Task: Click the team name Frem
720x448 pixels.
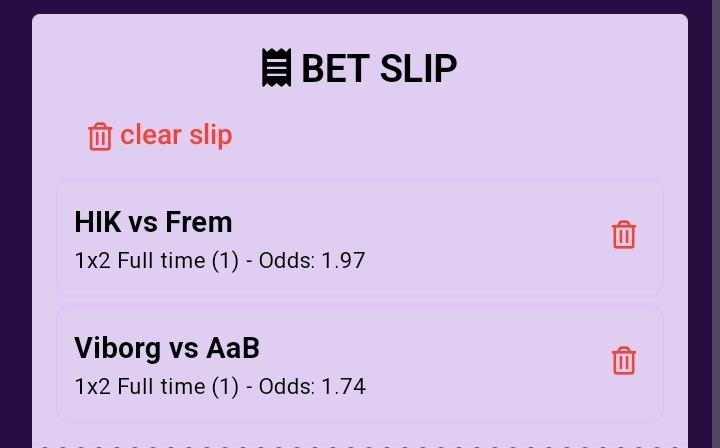Action: (x=199, y=222)
